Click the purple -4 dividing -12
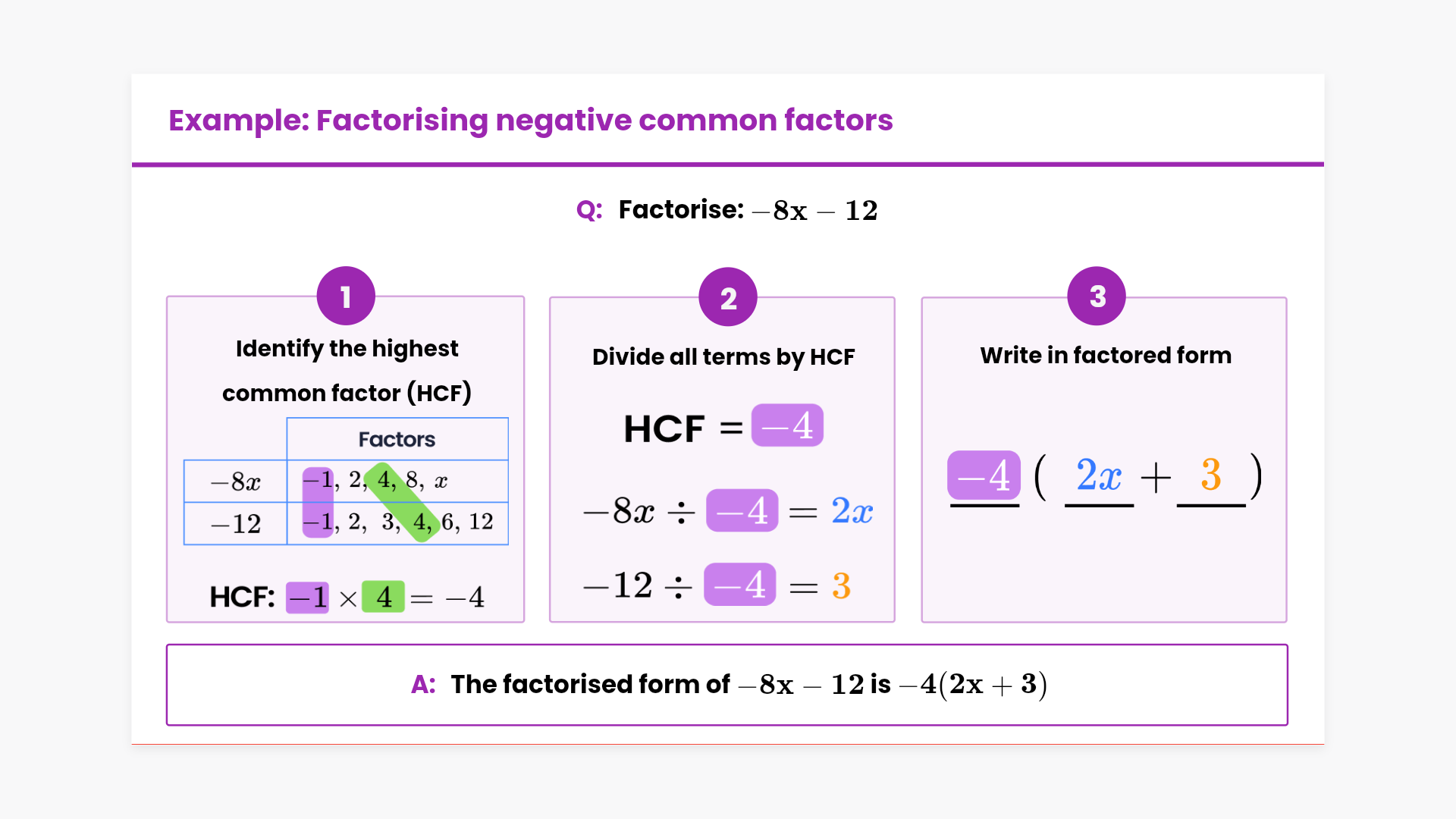Viewport: 1456px width, 819px height. click(x=739, y=585)
